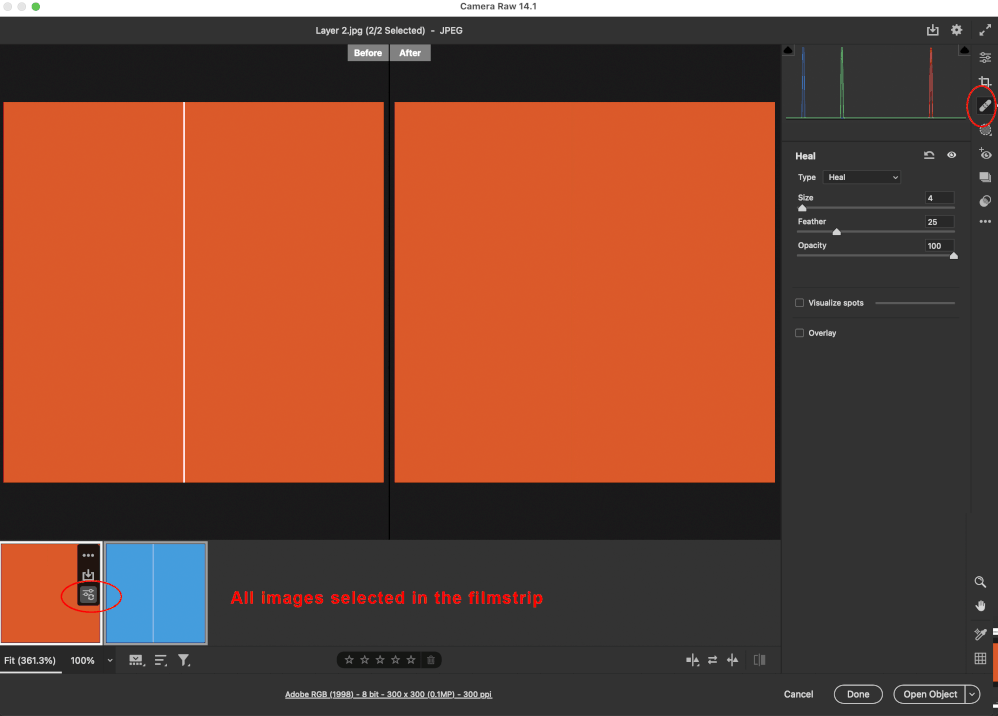Click the thumbnail edit settings badge
998x716 pixels.
point(88,595)
